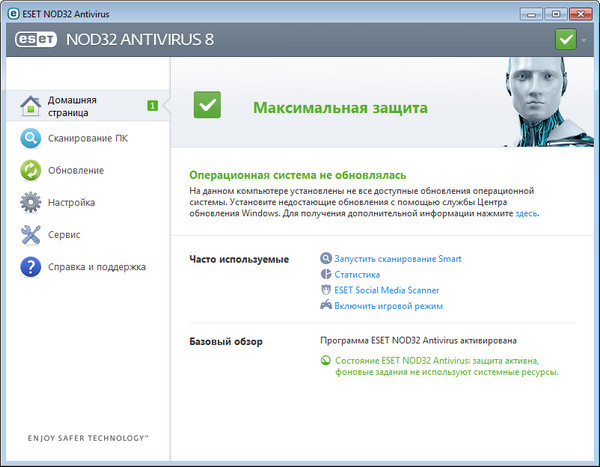The width and height of the screenshot is (600, 467).
Task: Click the ESET NOD32 protection status message
Action: coord(438,365)
